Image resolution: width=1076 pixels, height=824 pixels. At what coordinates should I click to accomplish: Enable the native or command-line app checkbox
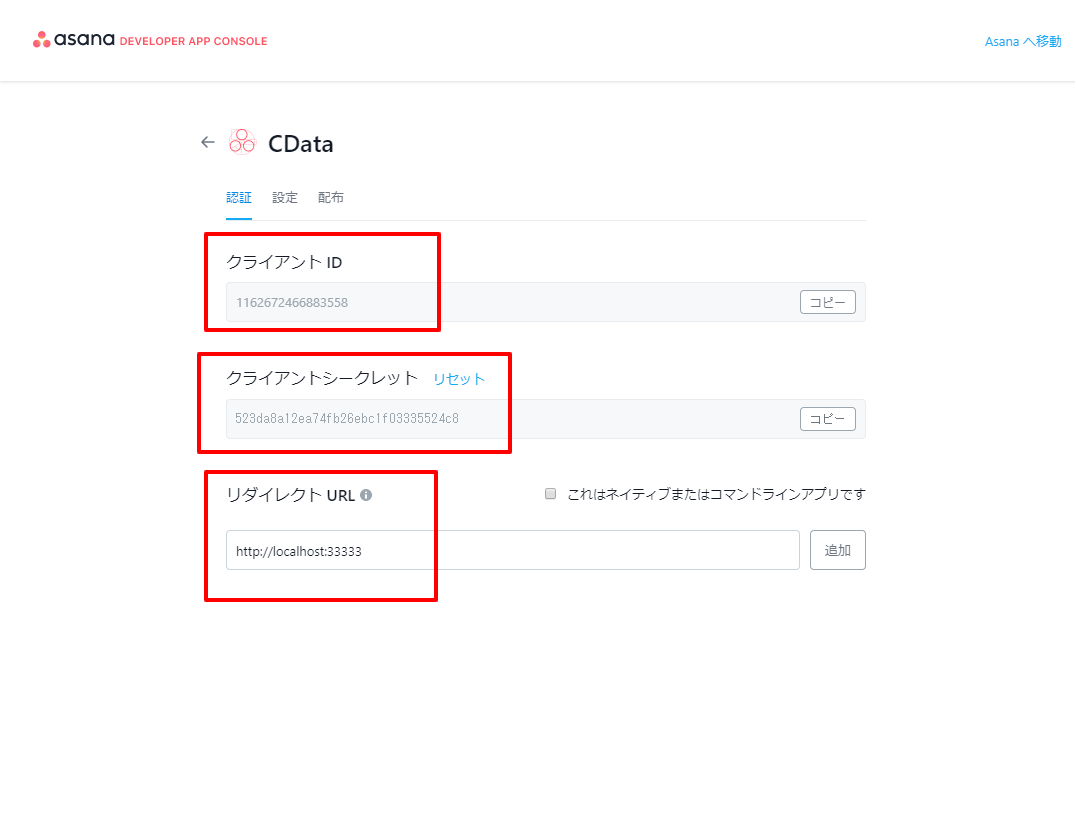(550, 494)
